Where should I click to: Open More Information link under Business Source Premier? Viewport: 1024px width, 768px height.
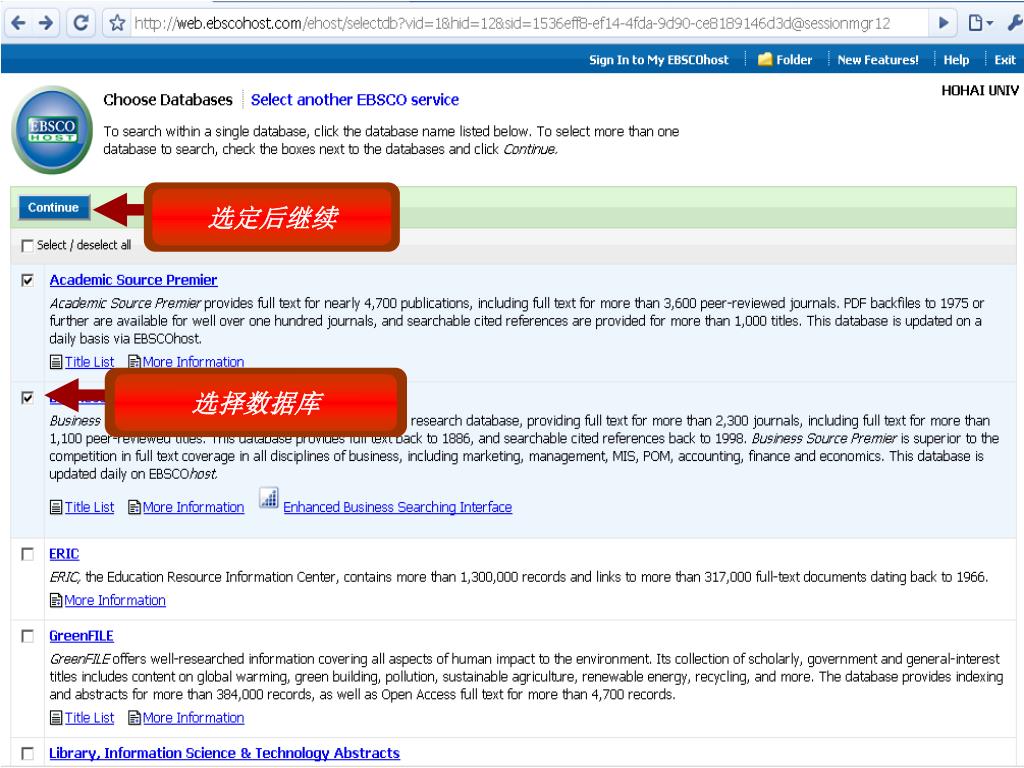193,507
